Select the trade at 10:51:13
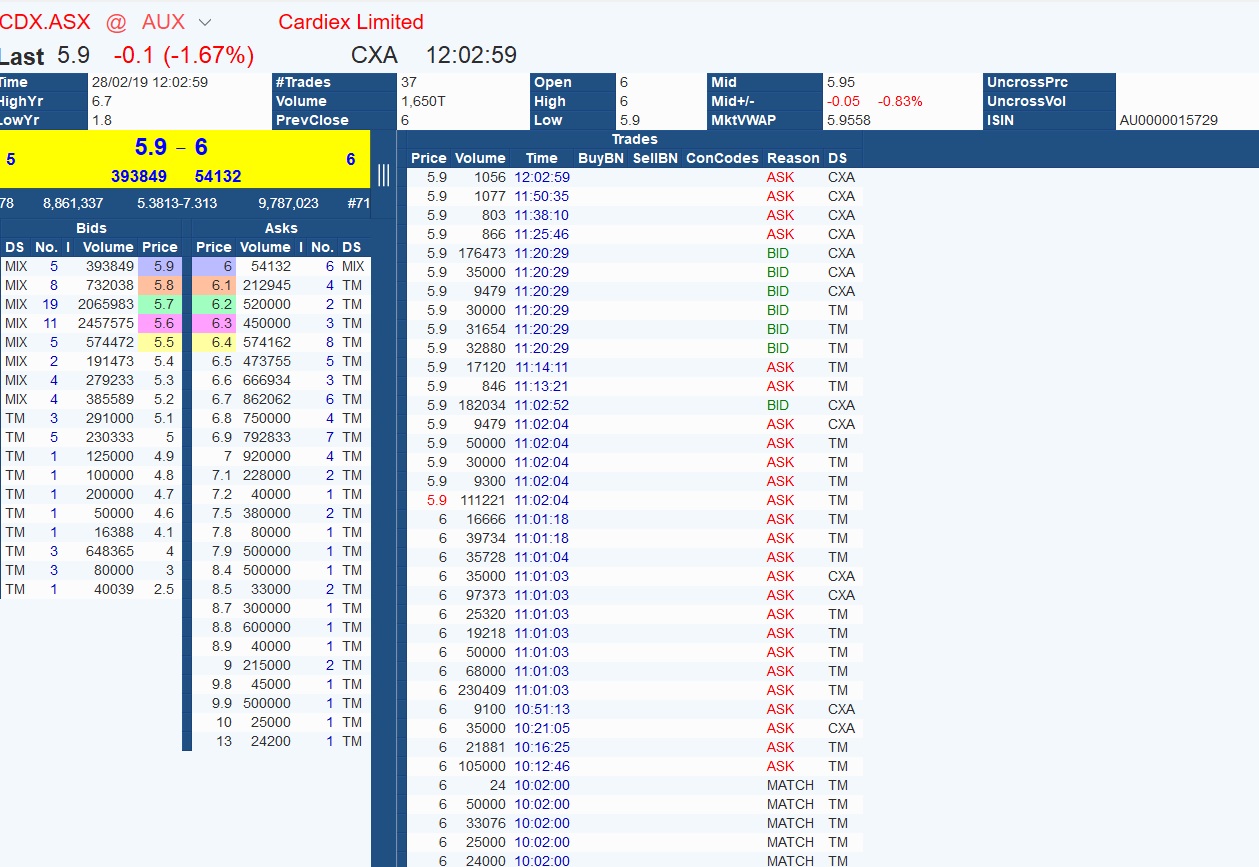Image resolution: width=1259 pixels, height=867 pixels. click(x=635, y=709)
